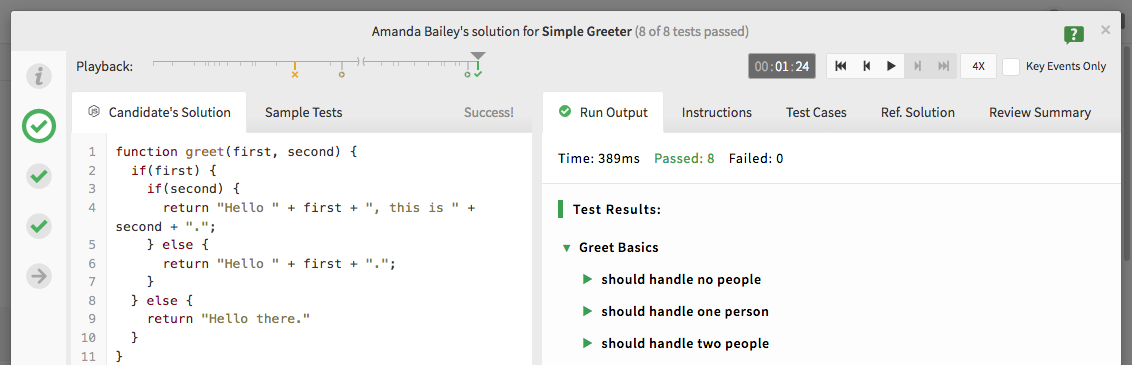Select the large green circled checkmark step
This screenshot has width=1132, height=365.
pos(38,126)
